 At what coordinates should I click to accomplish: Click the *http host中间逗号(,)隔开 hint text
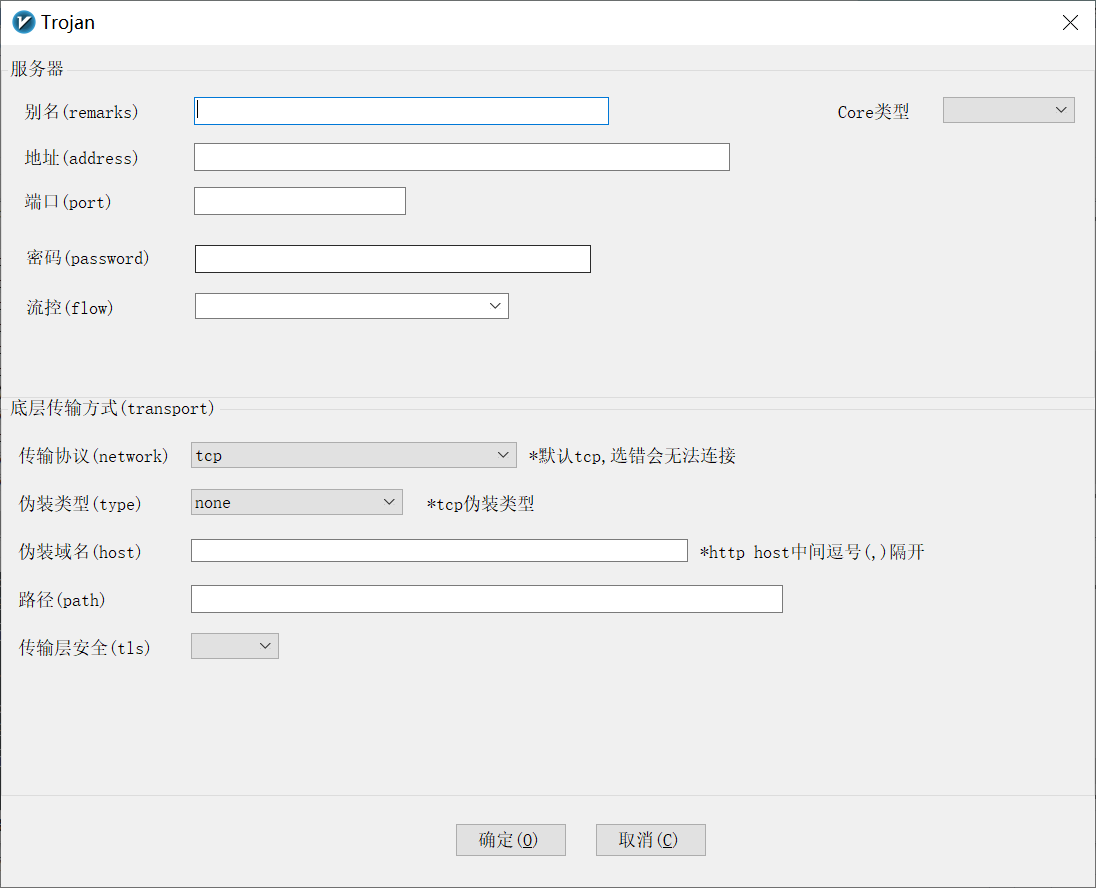(812, 552)
